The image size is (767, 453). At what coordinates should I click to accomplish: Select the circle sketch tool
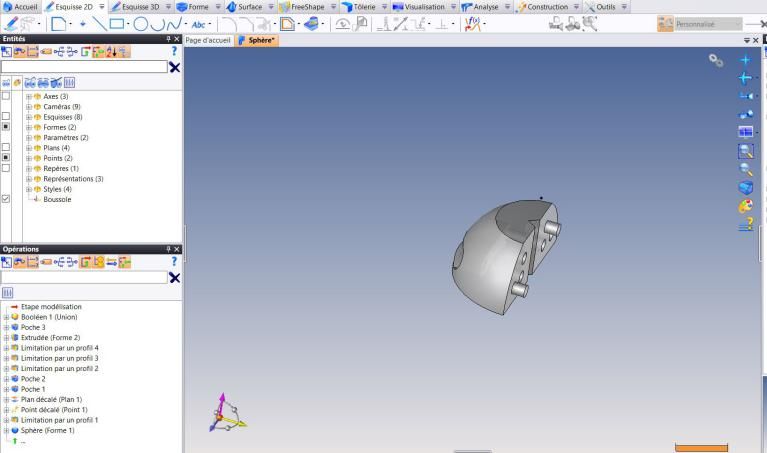141,23
